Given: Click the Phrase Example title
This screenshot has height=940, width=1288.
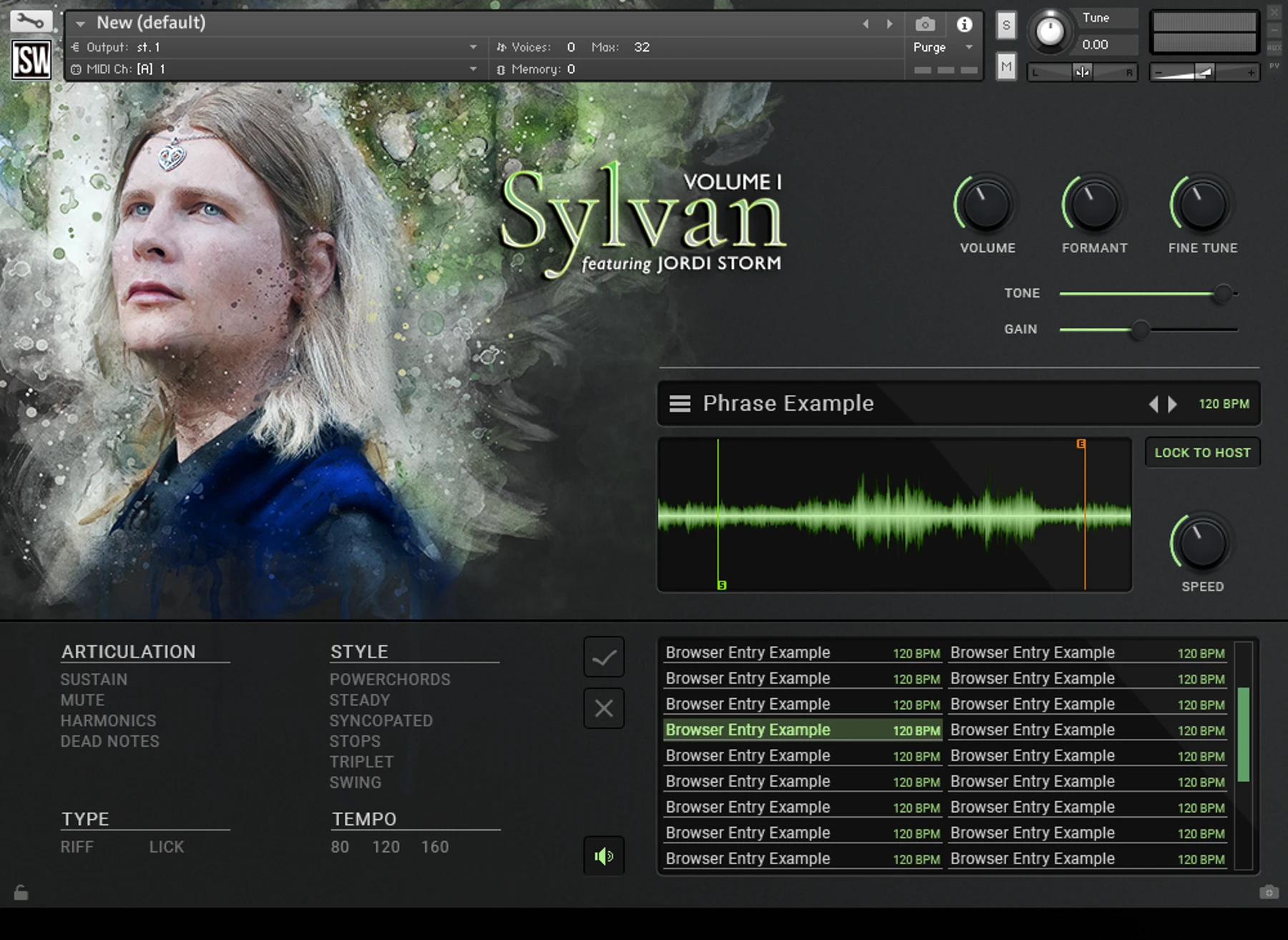Looking at the screenshot, I should (789, 403).
